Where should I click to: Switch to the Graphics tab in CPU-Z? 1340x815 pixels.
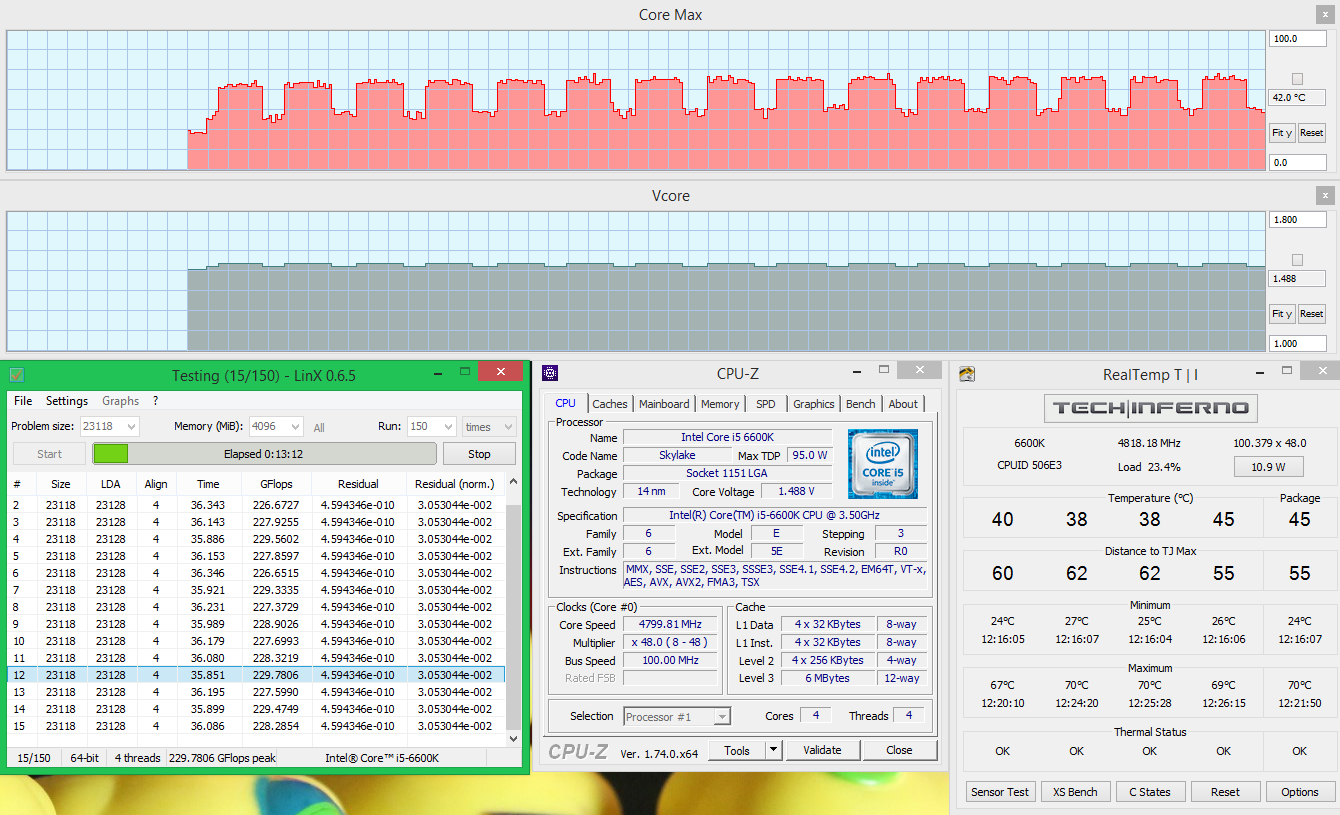(x=813, y=404)
